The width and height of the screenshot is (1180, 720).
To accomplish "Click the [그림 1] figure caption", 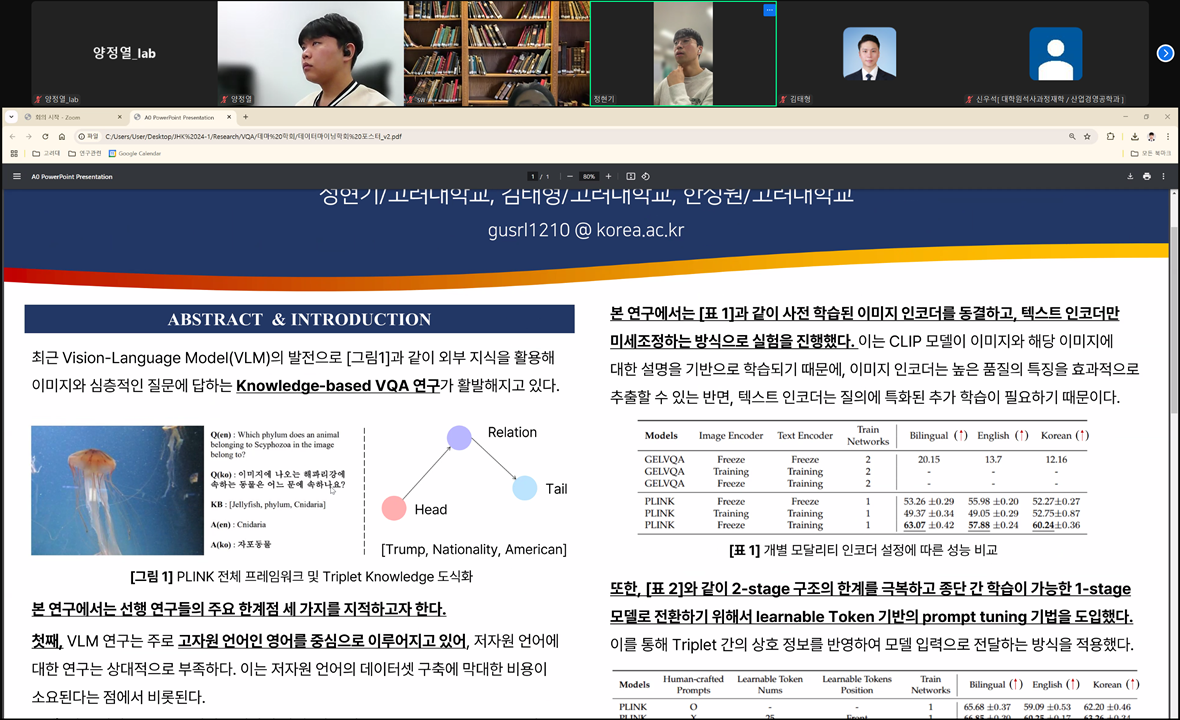I will point(301,577).
